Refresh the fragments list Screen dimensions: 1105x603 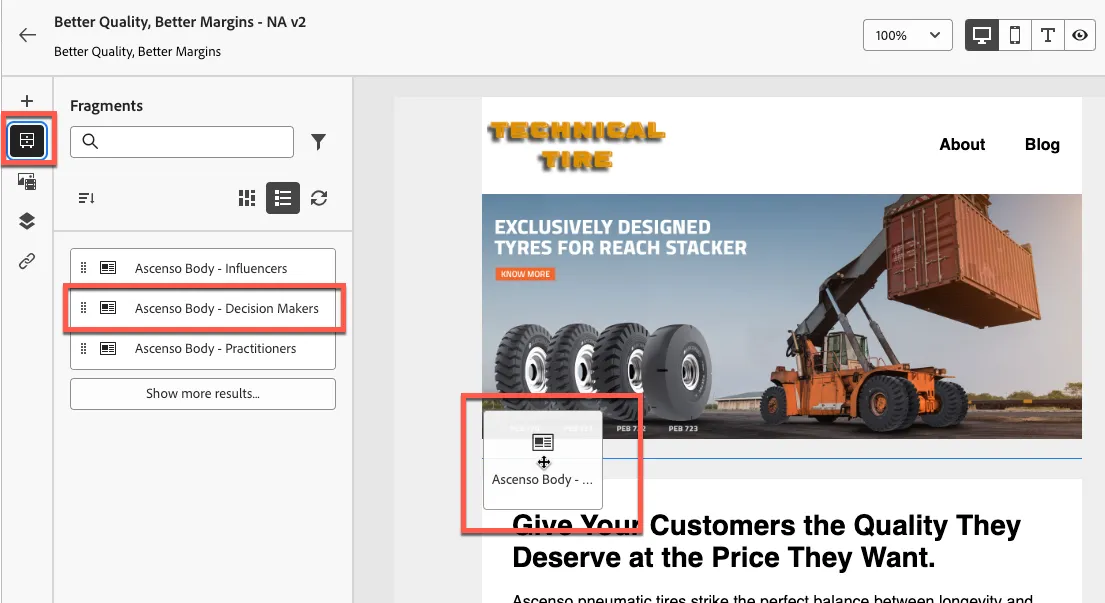tap(319, 198)
